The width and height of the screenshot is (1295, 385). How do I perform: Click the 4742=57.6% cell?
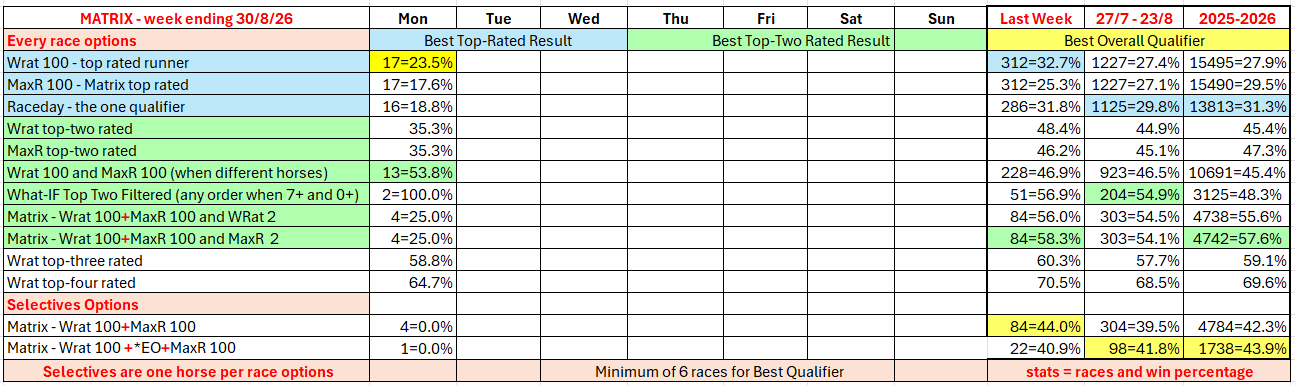coord(1237,239)
